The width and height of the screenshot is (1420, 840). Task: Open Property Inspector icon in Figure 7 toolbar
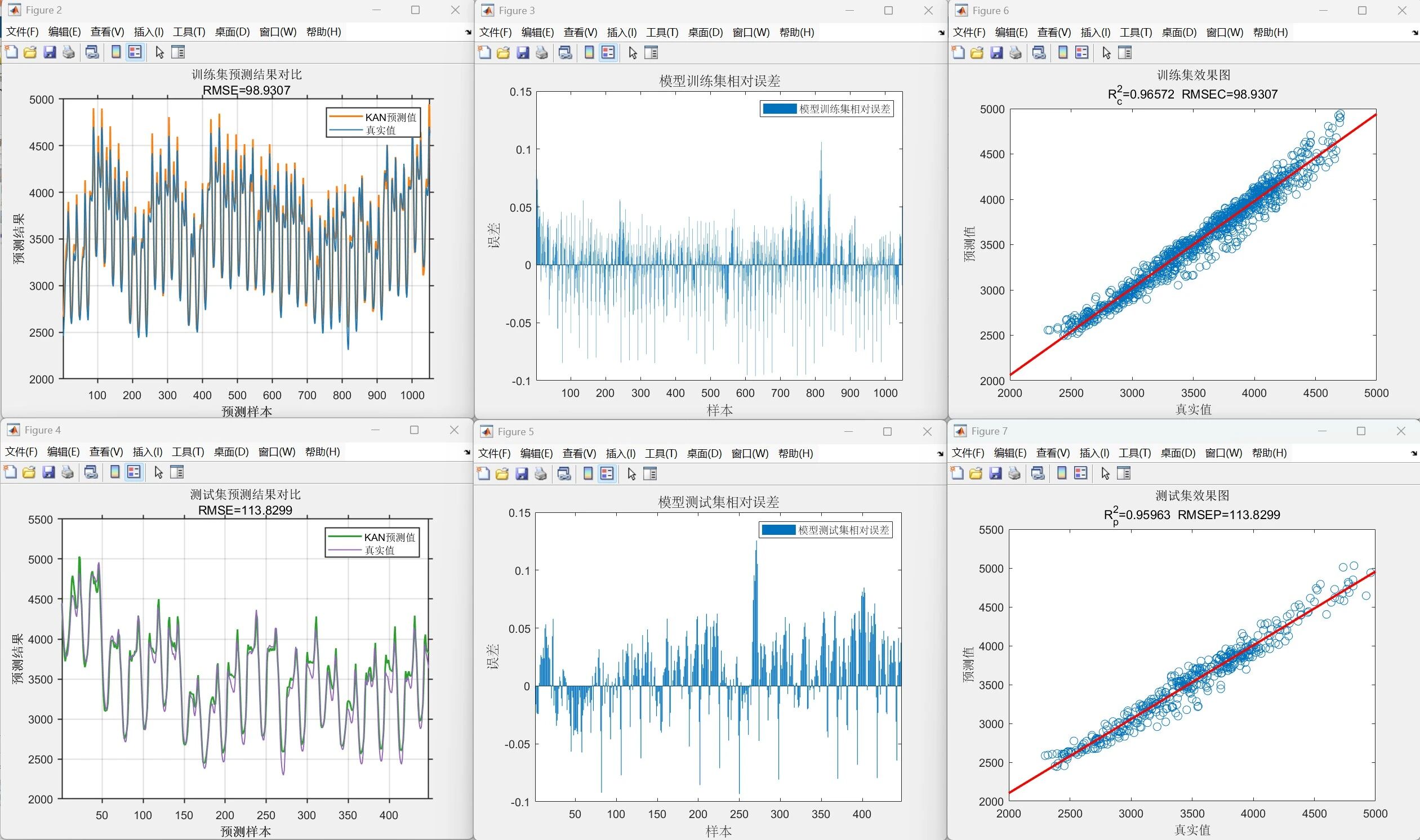1124,473
